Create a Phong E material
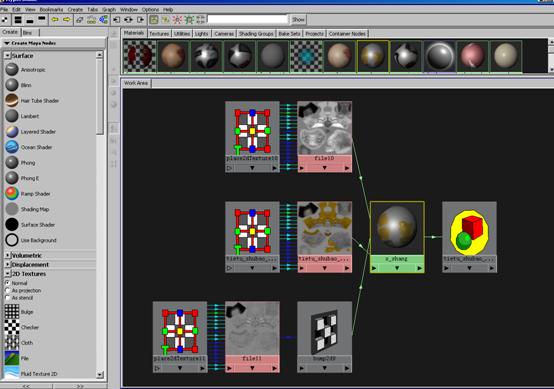 (30, 178)
